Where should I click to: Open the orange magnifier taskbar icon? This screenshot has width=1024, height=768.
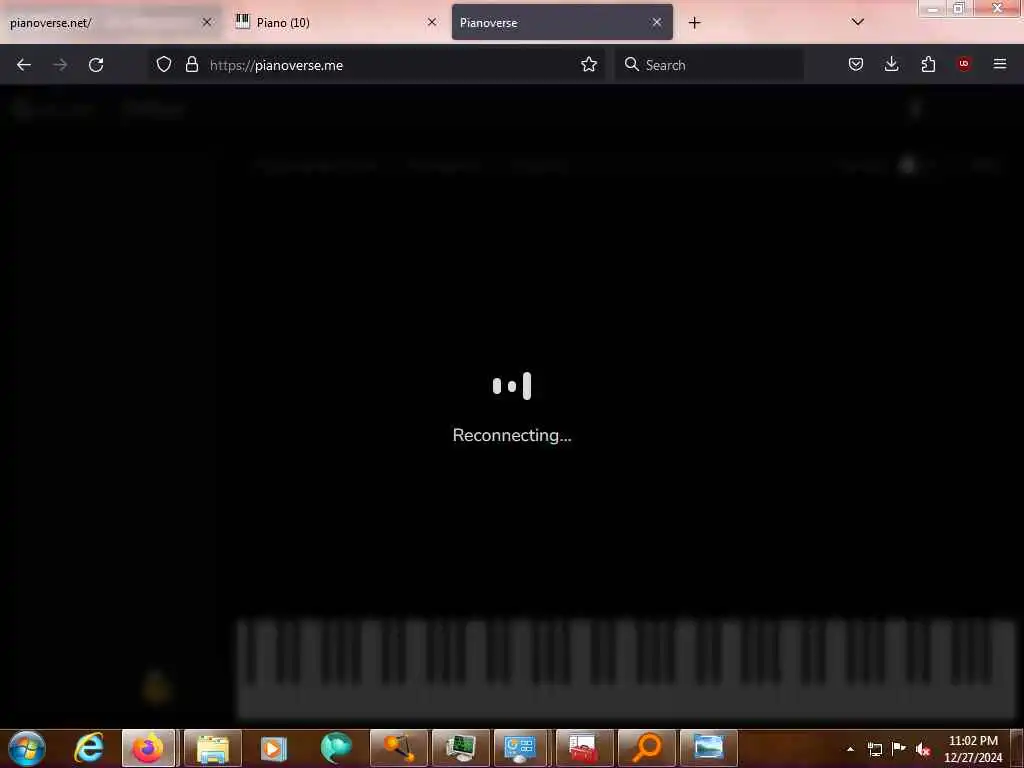647,748
